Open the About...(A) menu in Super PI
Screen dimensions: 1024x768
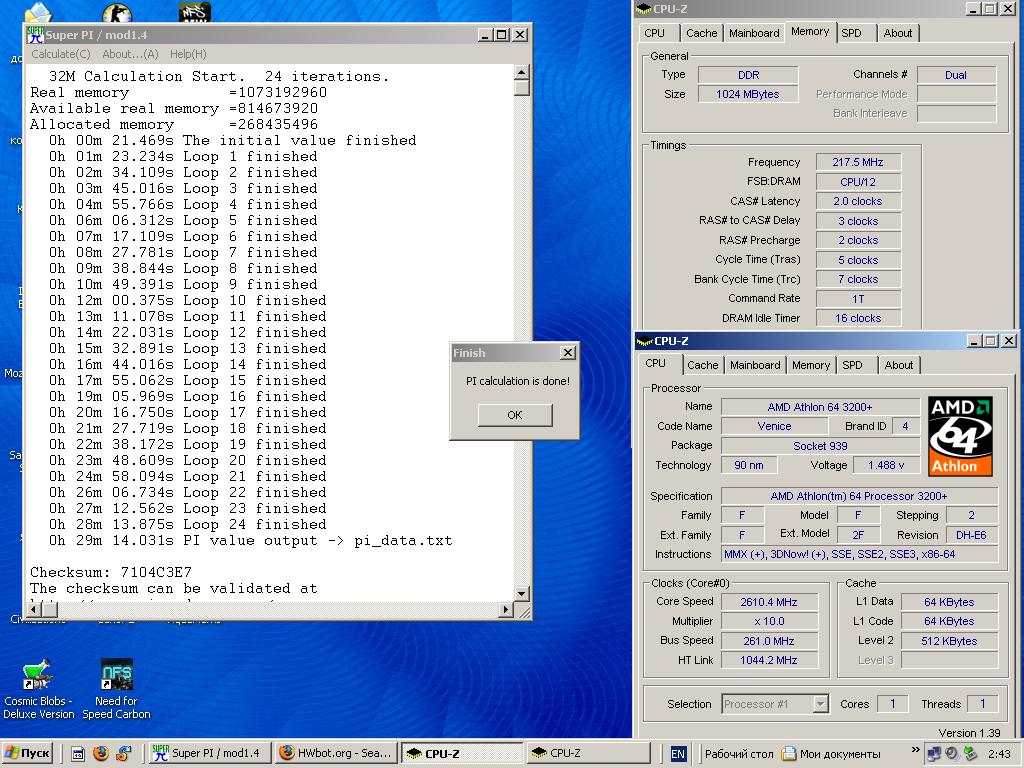coord(130,54)
